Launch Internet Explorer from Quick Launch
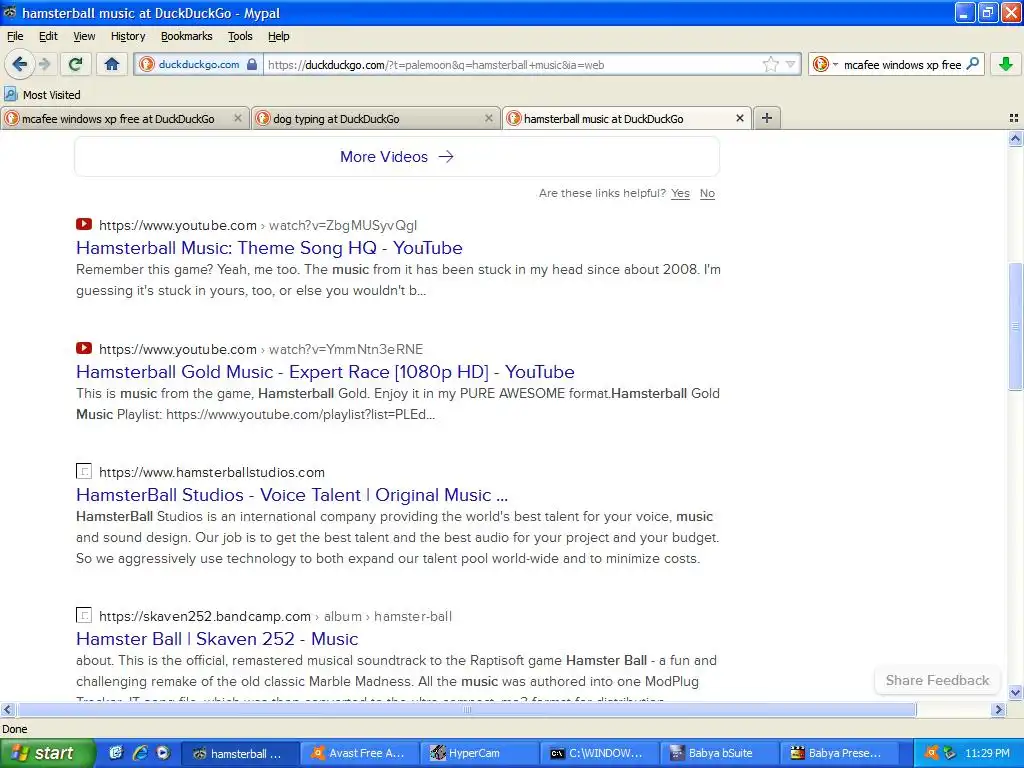This screenshot has height=768, width=1024. 140,753
